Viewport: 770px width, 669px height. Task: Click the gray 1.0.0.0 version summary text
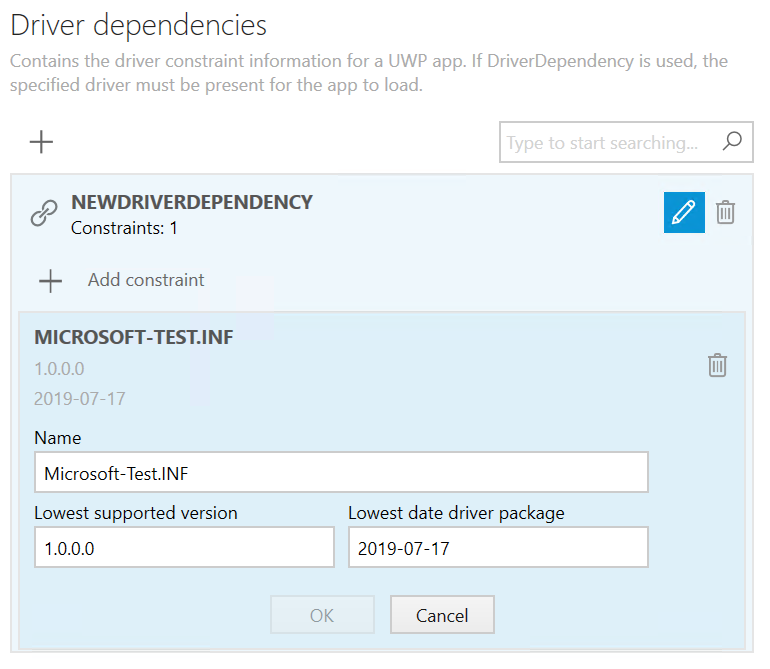[59, 369]
